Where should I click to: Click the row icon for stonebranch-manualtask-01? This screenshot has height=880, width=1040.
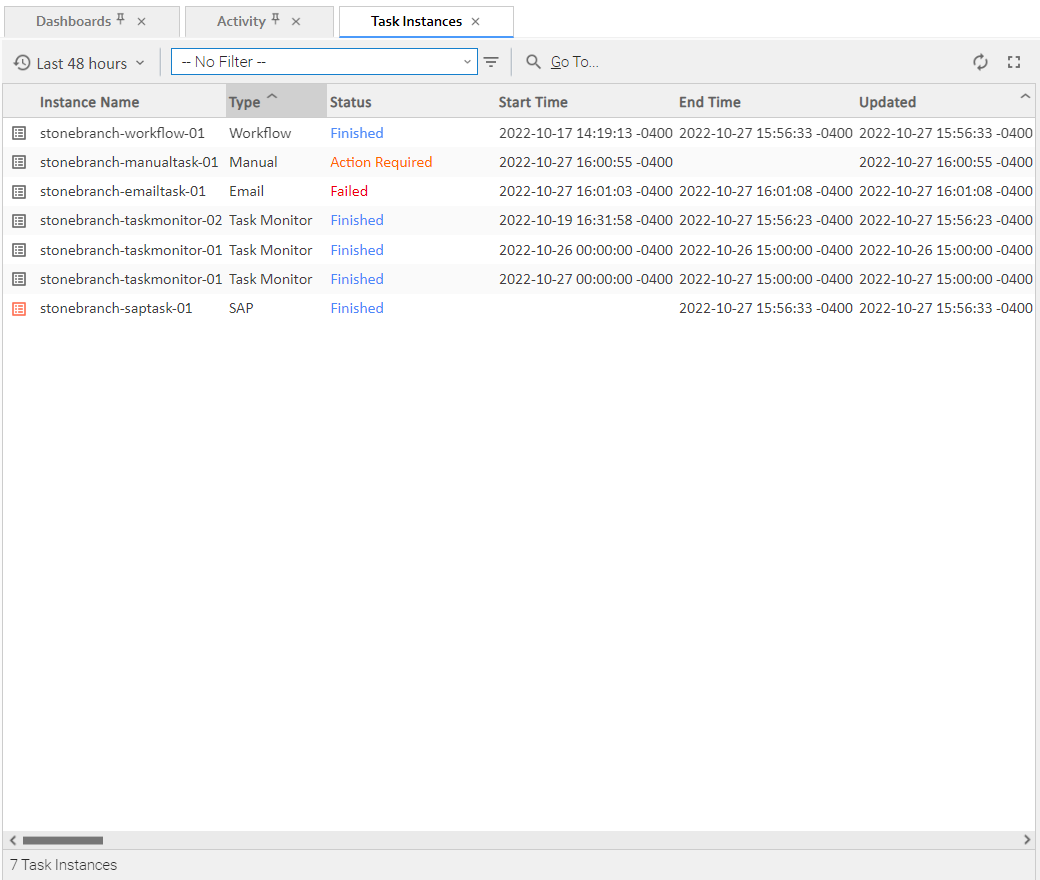(19, 162)
